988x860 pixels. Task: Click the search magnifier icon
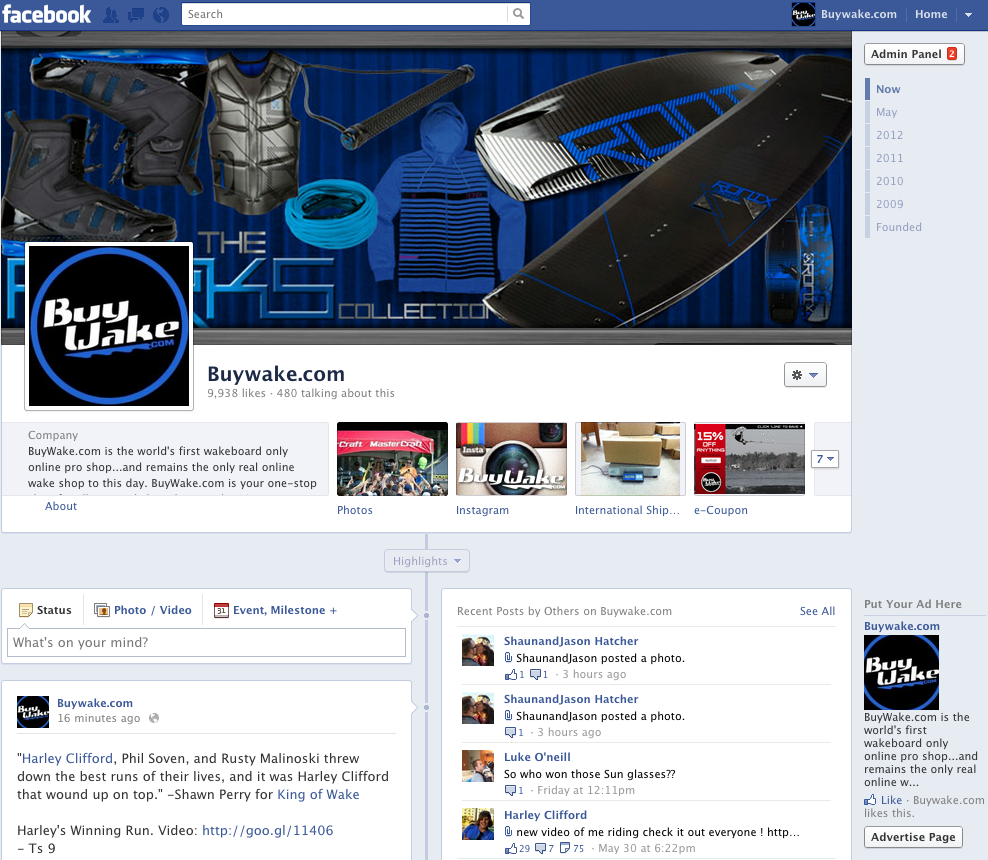coord(518,14)
